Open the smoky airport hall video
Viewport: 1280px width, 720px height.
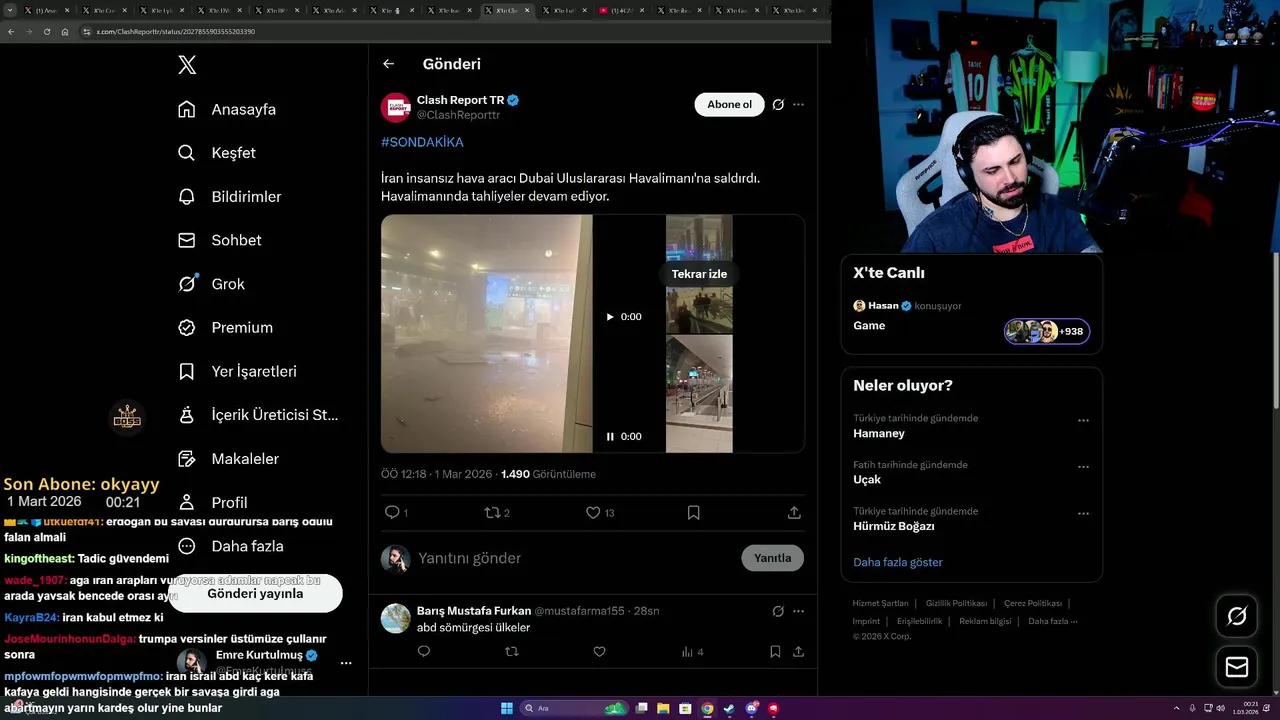(487, 334)
